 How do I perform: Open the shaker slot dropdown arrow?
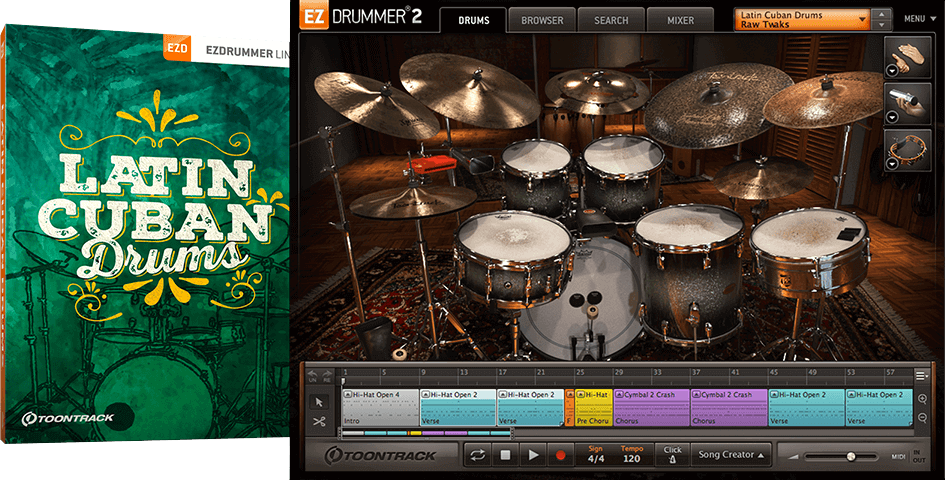[x=892, y=117]
